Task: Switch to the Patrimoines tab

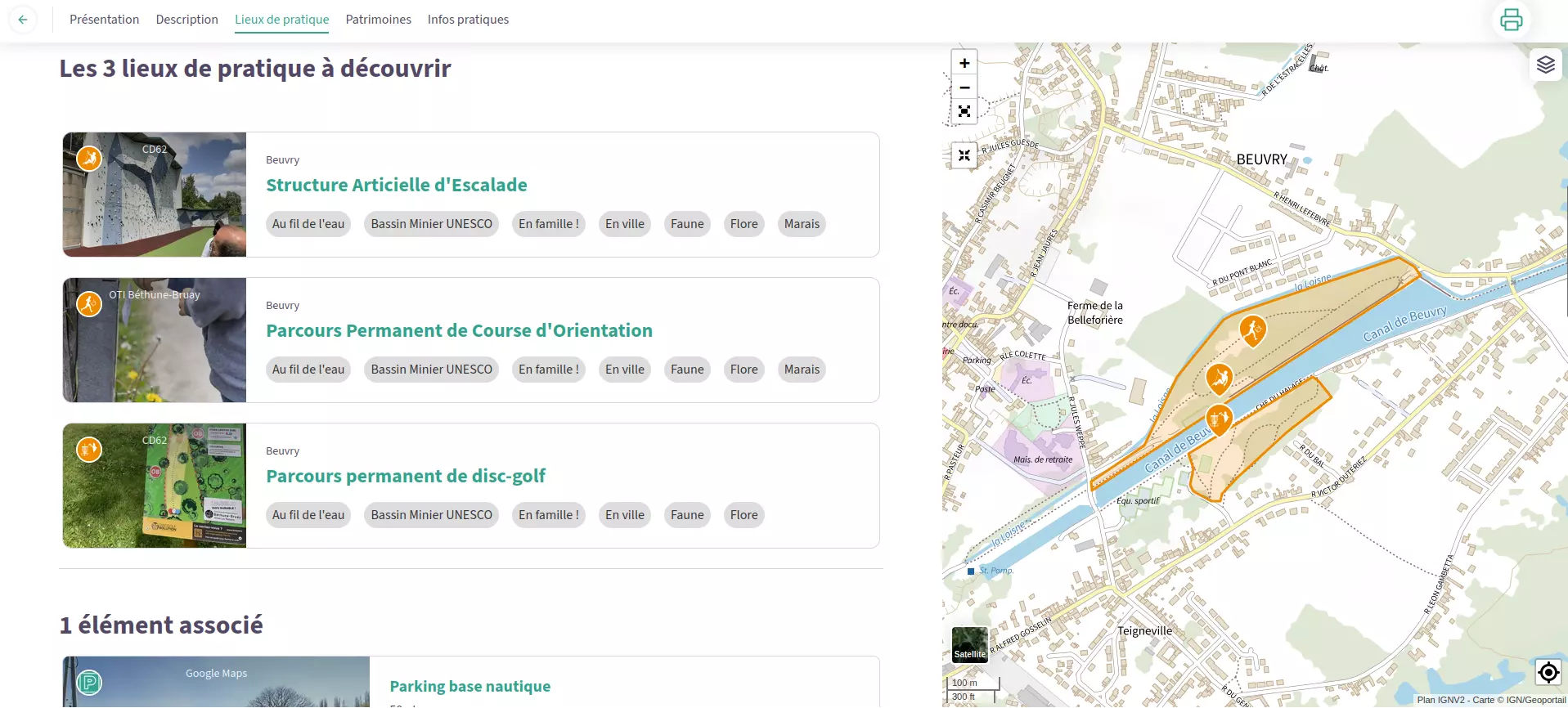Action: click(x=378, y=20)
